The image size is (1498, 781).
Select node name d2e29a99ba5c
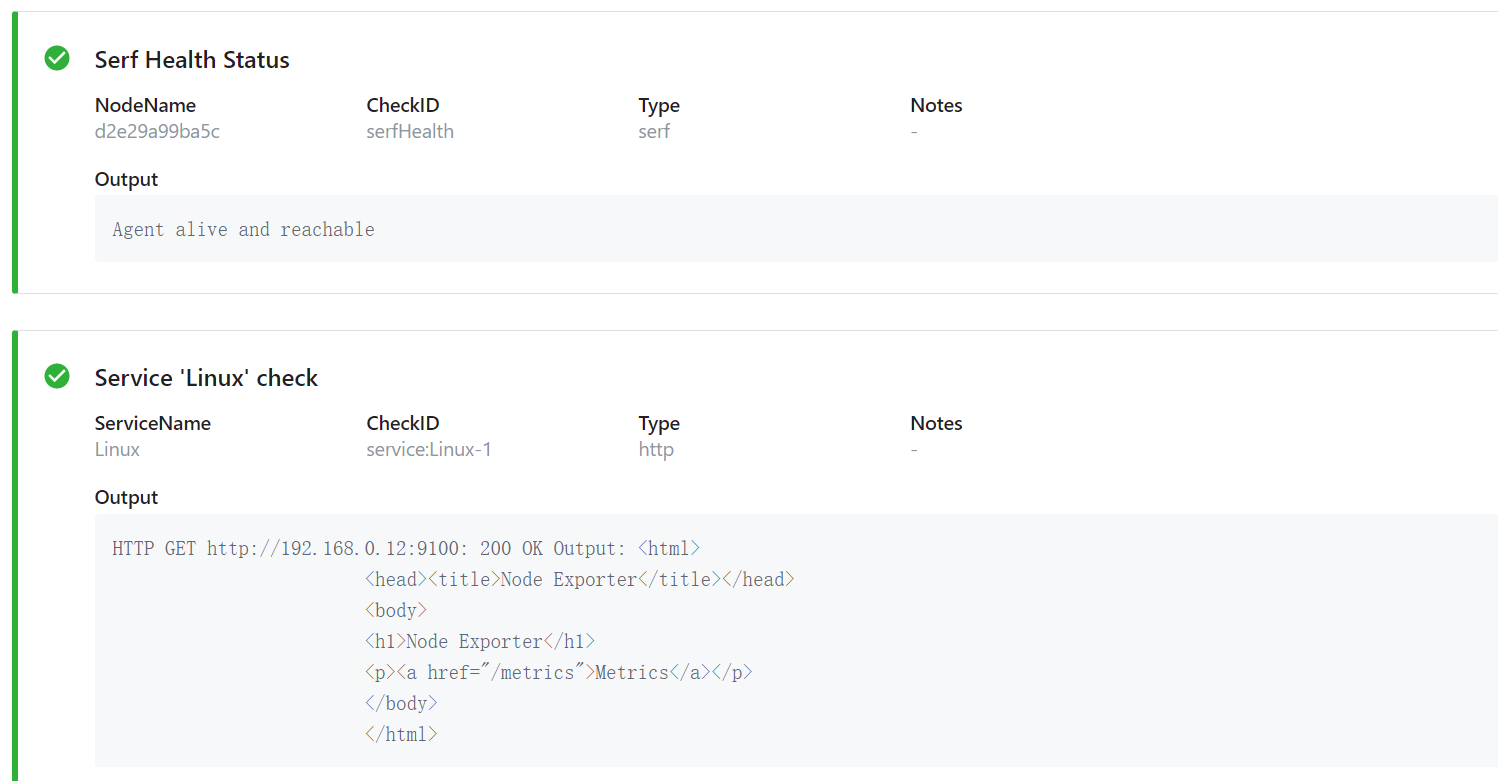coord(157,131)
